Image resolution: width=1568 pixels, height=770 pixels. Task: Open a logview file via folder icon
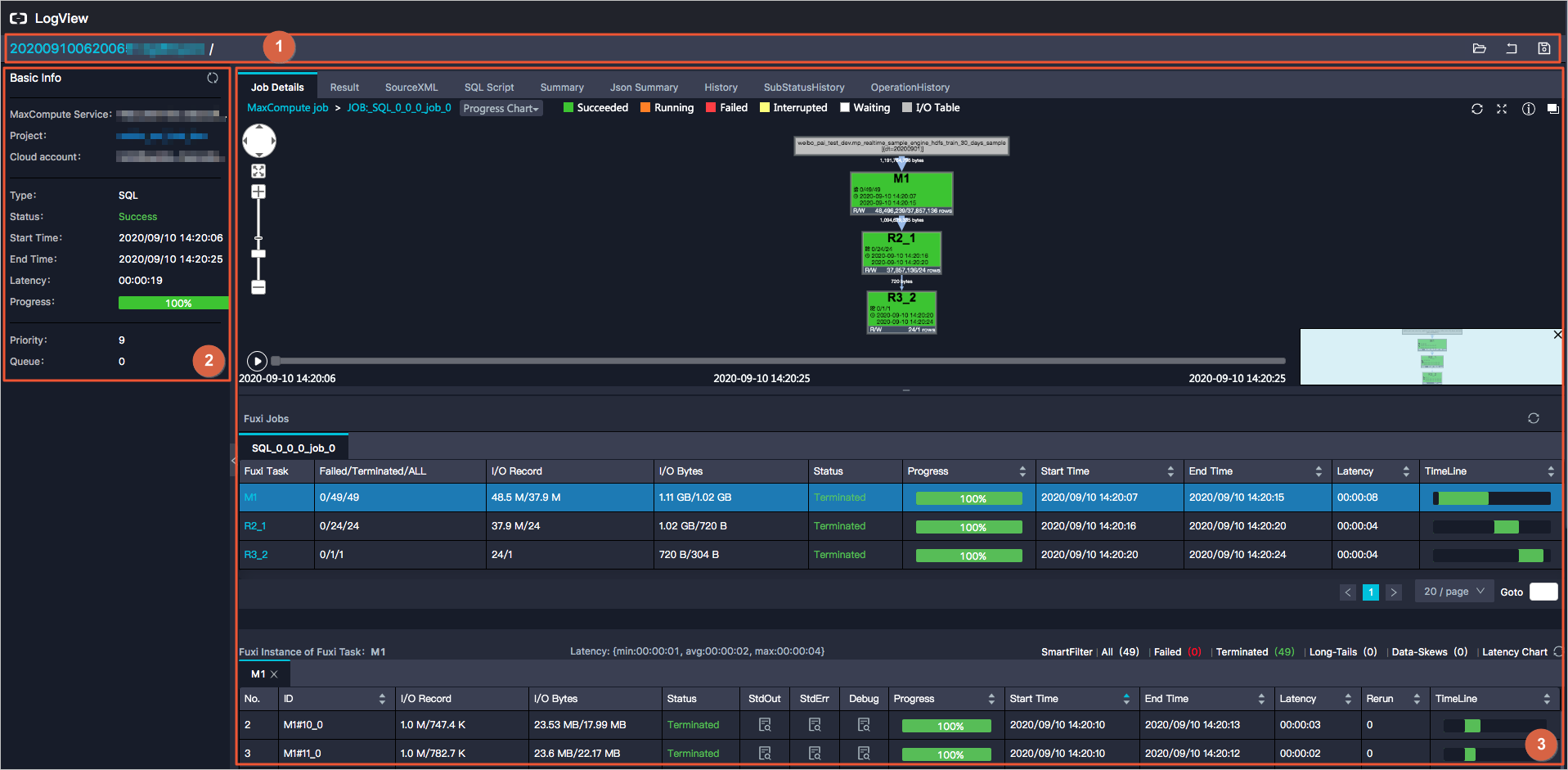(1479, 48)
